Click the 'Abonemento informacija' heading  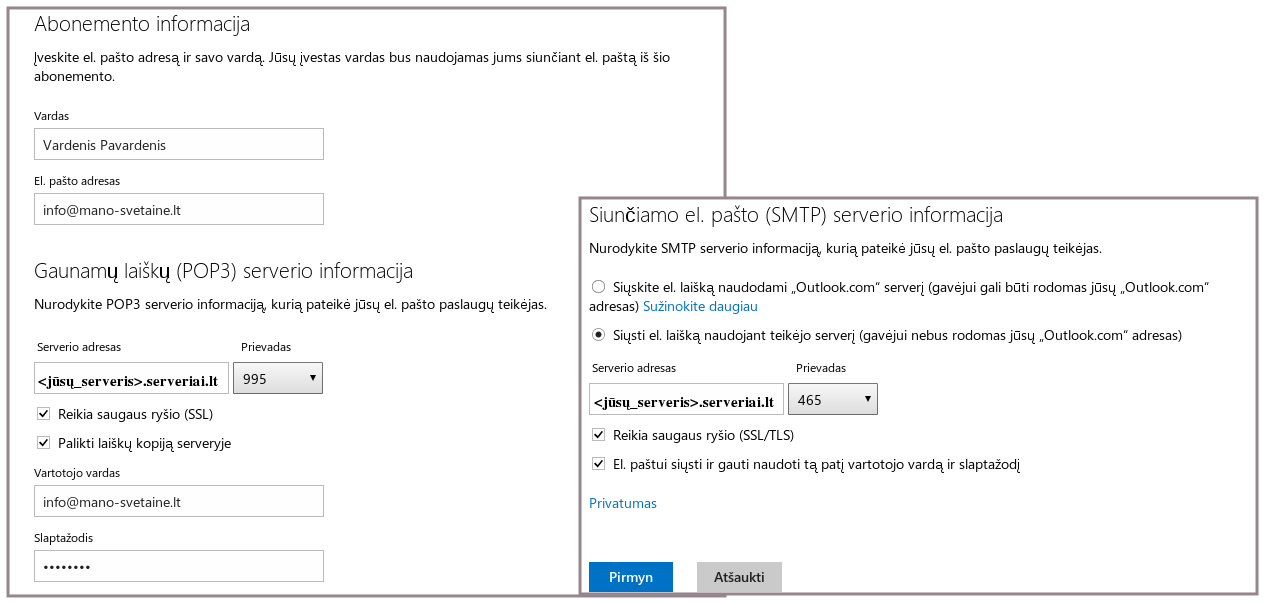click(x=142, y=25)
